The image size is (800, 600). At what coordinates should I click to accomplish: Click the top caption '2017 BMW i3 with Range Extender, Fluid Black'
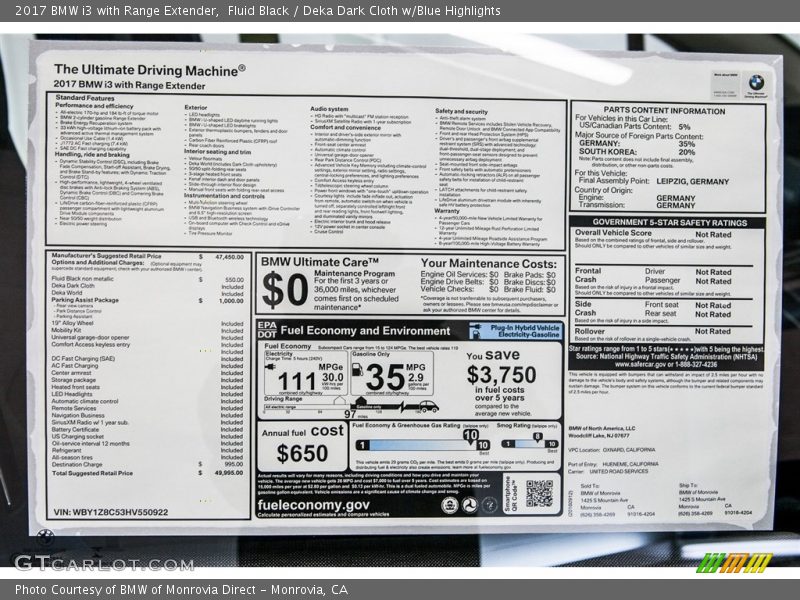pyautogui.click(x=258, y=11)
